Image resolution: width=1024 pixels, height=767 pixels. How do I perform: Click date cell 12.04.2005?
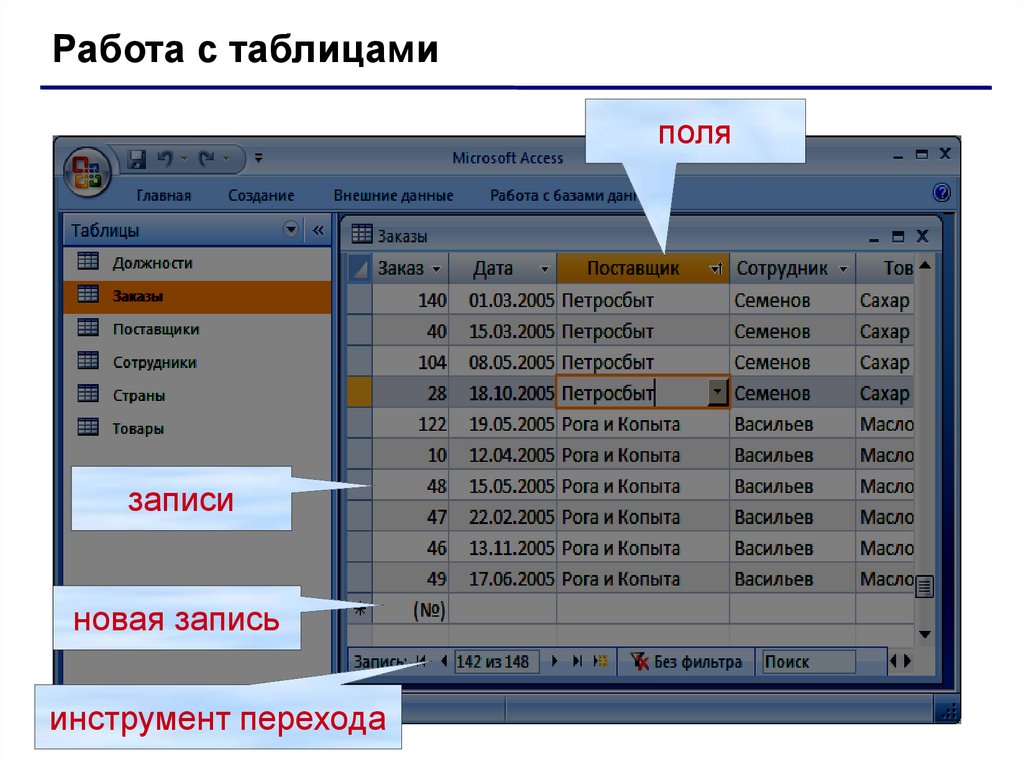(x=503, y=455)
